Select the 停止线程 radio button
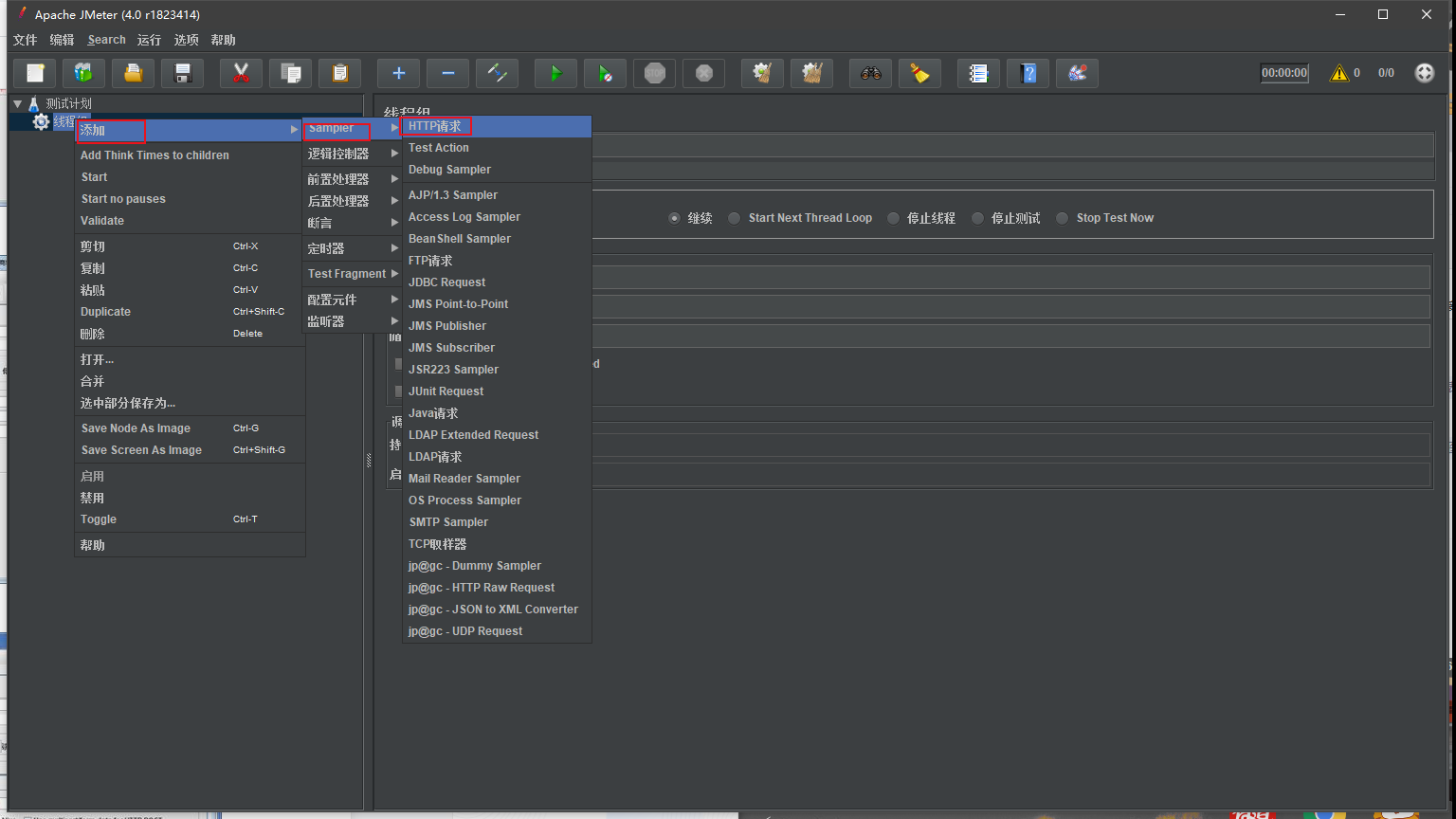Viewport: 1456px width, 819px height. (x=893, y=218)
